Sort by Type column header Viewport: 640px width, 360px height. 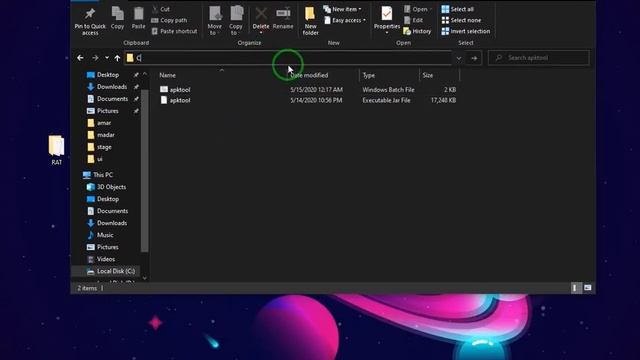click(369, 75)
